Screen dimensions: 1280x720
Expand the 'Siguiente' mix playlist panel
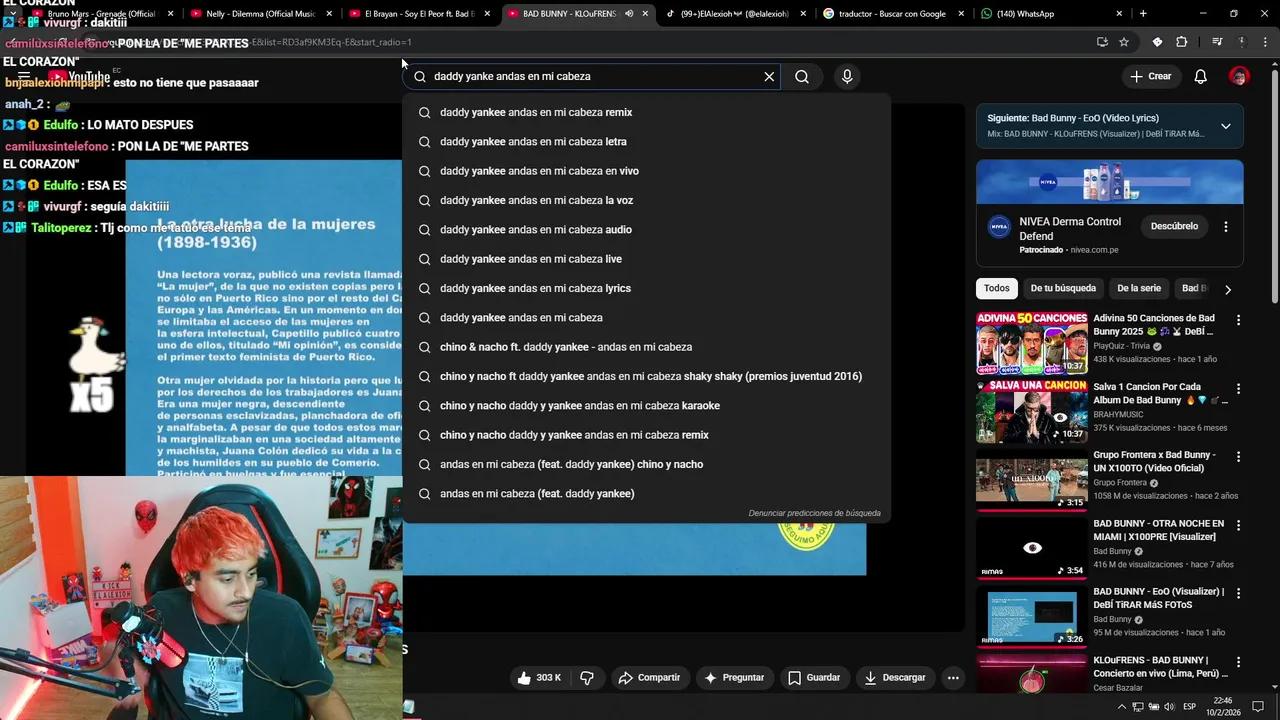(1225, 126)
